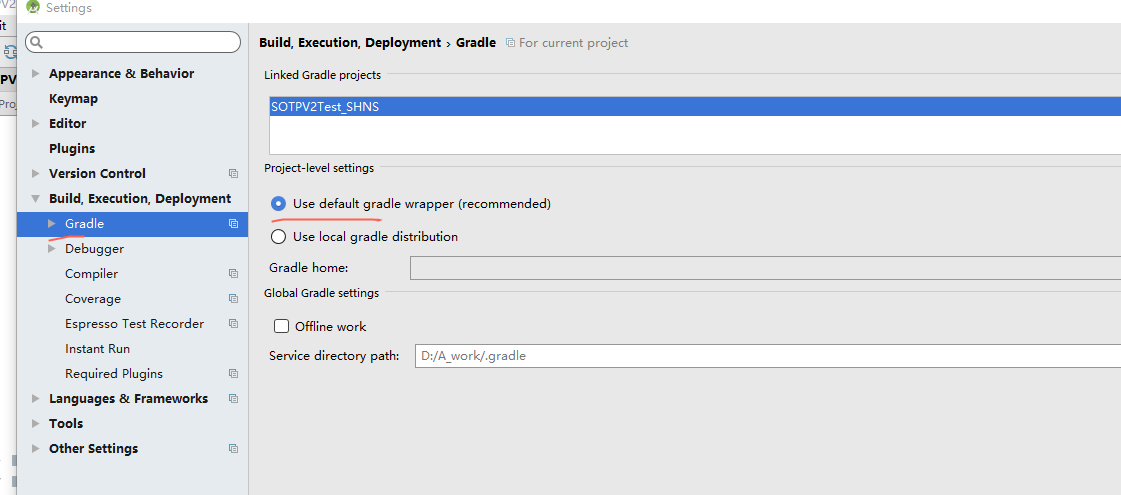Image resolution: width=1121 pixels, height=495 pixels.
Task: Click the icon beside Languages & Frameworks
Action: 233,398
